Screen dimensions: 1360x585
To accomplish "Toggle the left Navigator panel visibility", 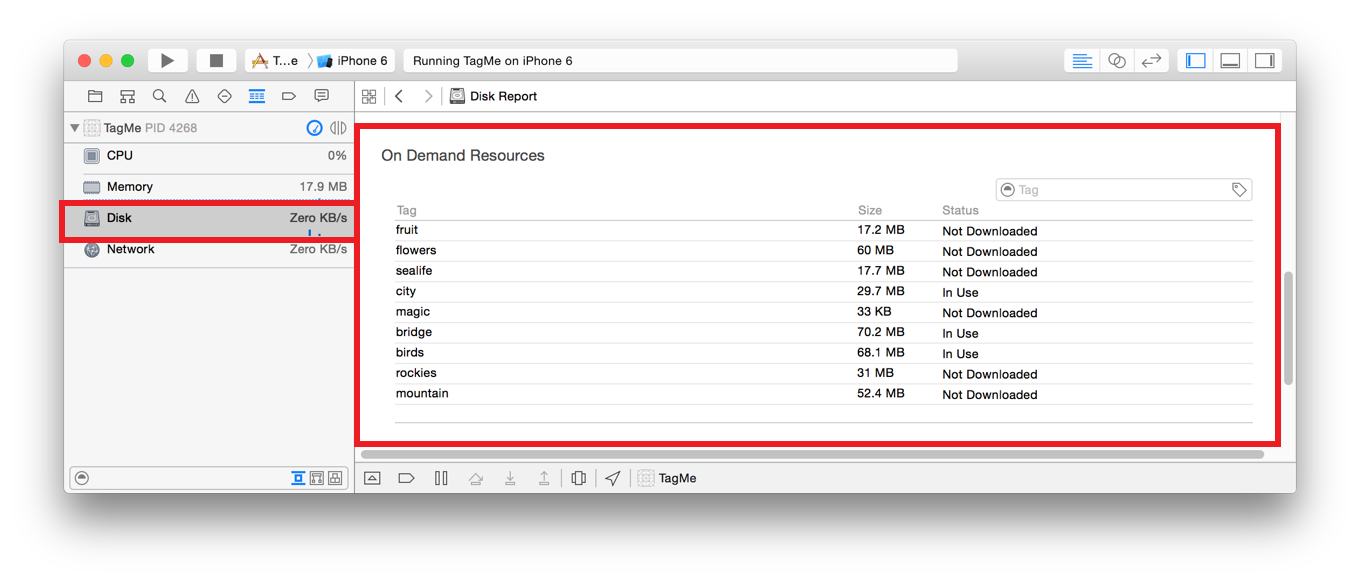I will click(x=1195, y=61).
